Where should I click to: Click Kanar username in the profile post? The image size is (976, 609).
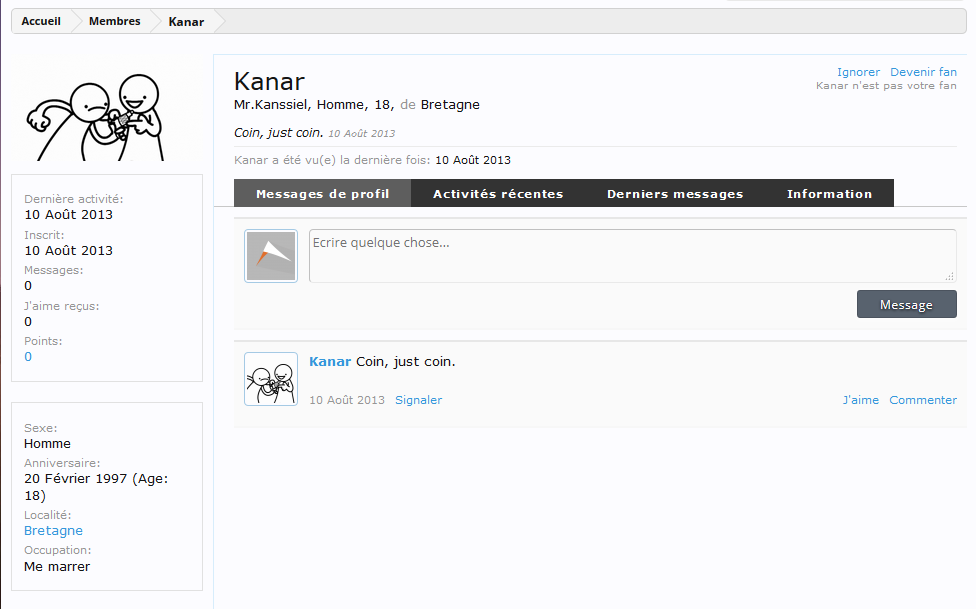pyautogui.click(x=330, y=361)
